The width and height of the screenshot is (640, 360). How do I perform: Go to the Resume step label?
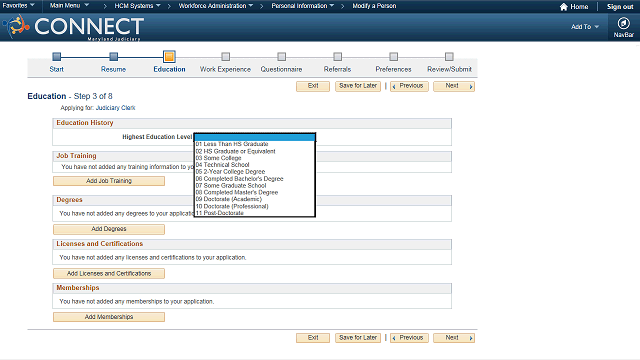(113, 69)
